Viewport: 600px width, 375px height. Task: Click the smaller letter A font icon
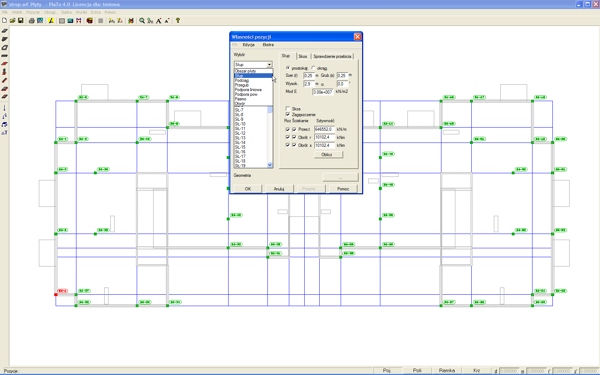tap(167, 21)
